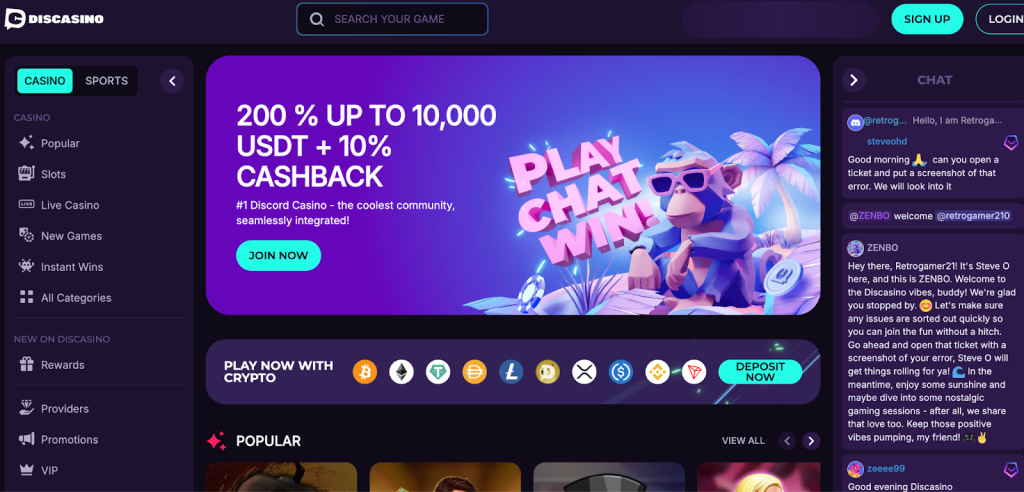The height and width of the screenshot is (492, 1024).
Task: Show next Popular games arrow
Action: click(811, 441)
